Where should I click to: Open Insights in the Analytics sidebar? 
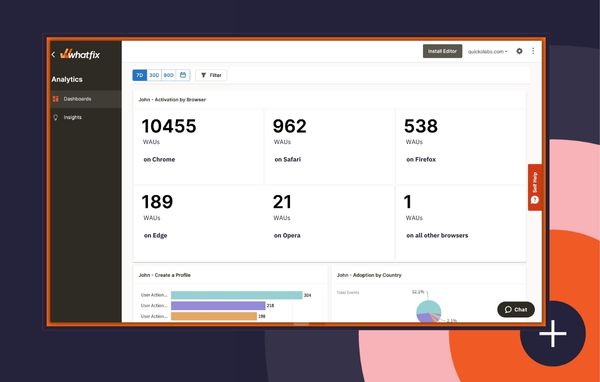pyautogui.click(x=86, y=118)
